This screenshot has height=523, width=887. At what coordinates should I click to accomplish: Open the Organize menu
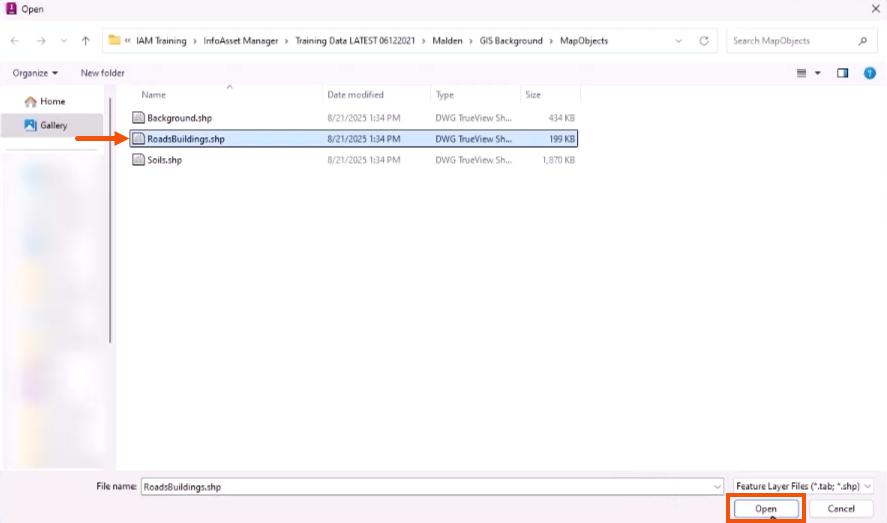tap(35, 73)
